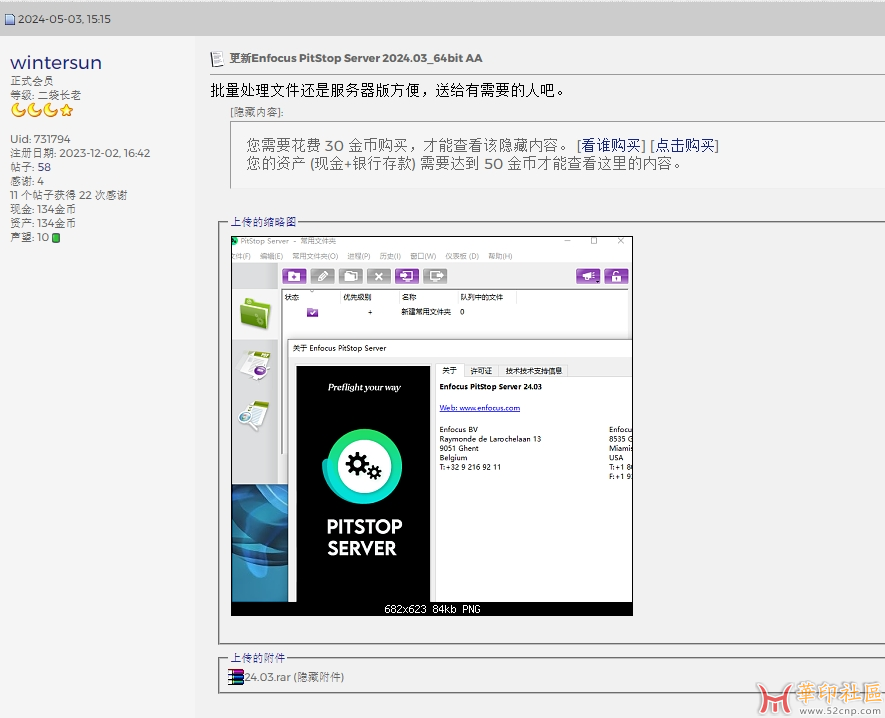
Task: Click the PitStop Server title bar logo in the screenshot
Action: (x=234, y=241)
